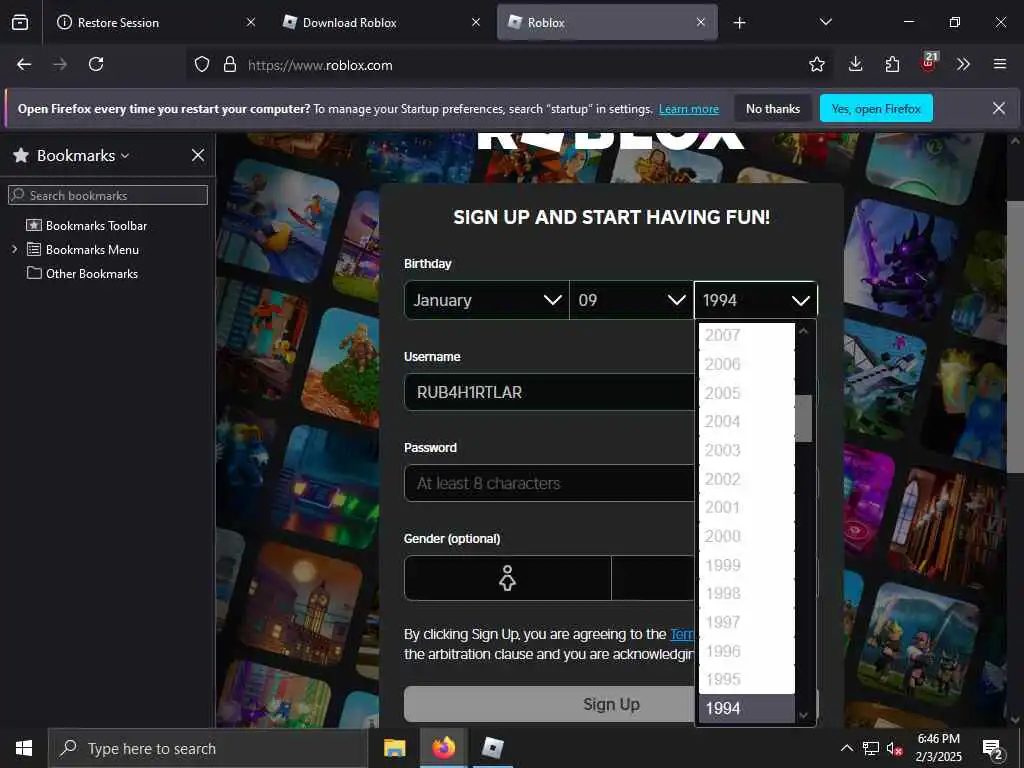Choose 2005 in year list
The image size is (1024, 768).
pyautogui.click(x=746, y=393)
